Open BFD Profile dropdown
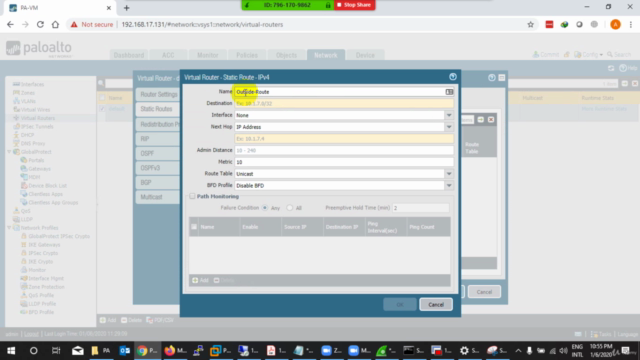Image resolution: width=640 pixels, height=360 pixels. (x=449, y=186)
